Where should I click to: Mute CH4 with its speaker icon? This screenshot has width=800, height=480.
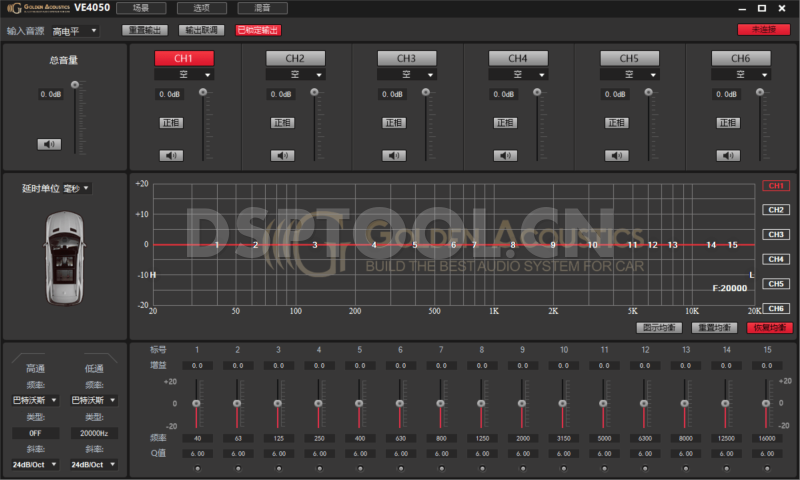point(506,155)
